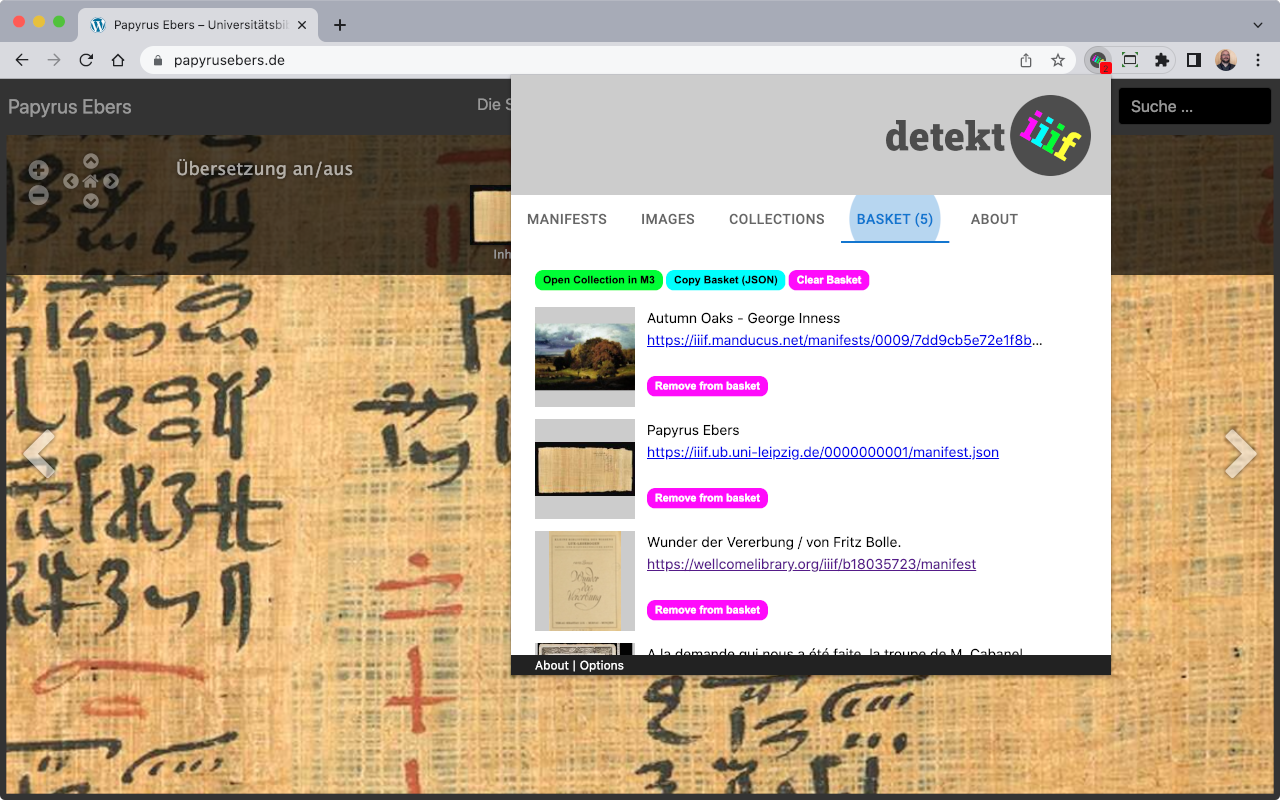Screen dimensions: 1280x800
Task: Click the Open Collection in M3 button
Action: [598, 280]
